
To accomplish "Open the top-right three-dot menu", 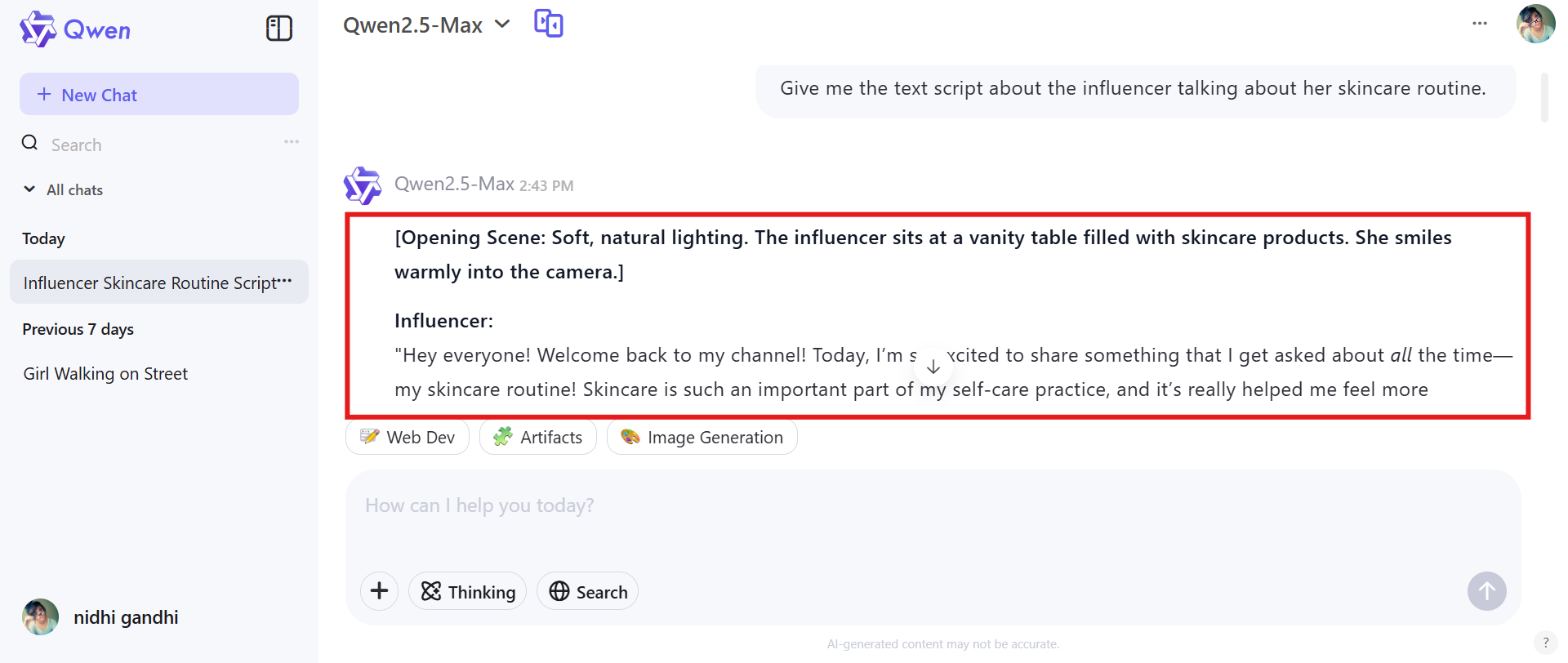I will [1479, 24].
